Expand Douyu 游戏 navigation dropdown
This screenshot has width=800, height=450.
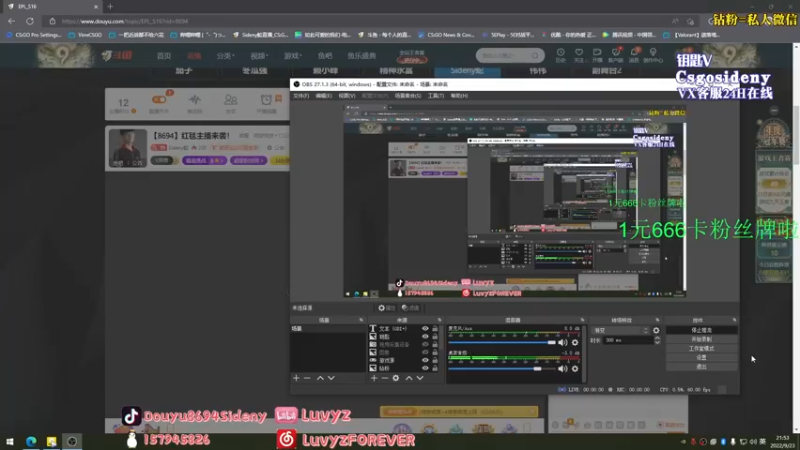tap(293, 56)
